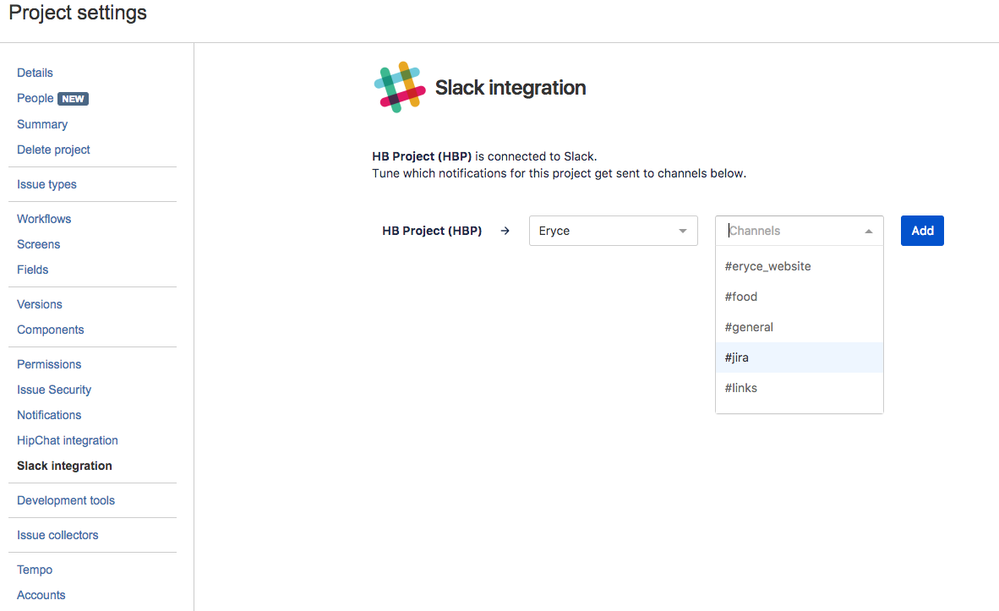Viewport: 999px width, 611px height.
Task: Open the Fields settings
Action: point(32,270)
